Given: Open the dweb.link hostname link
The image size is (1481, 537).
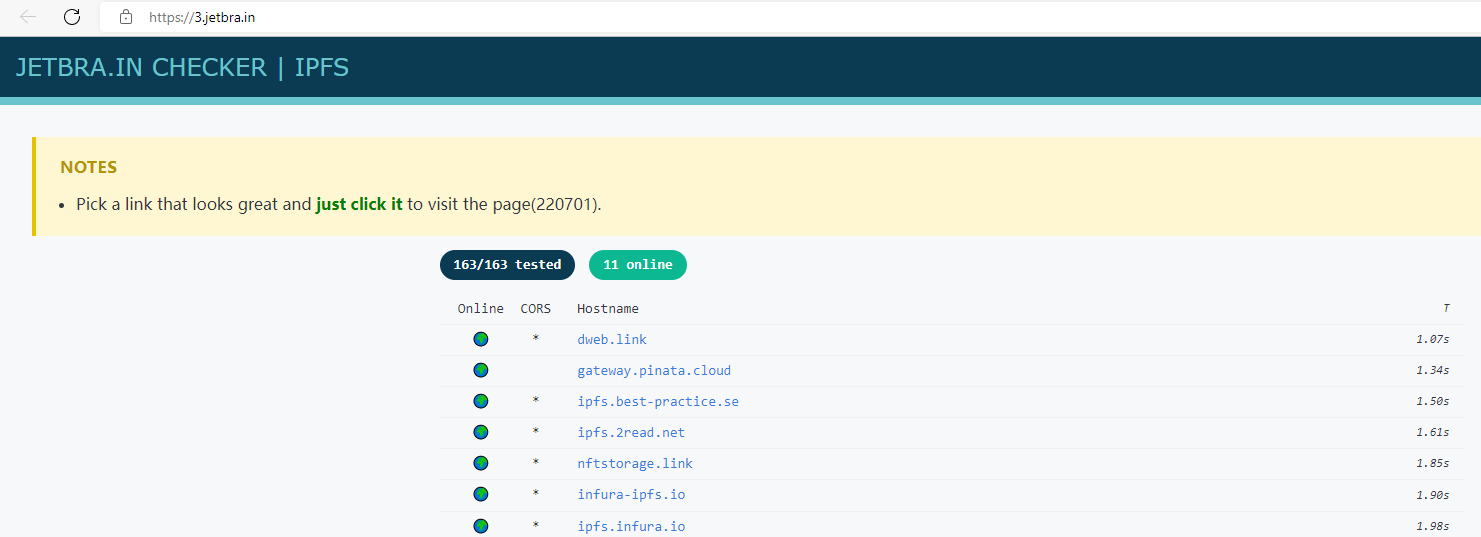Looking at the screenshot, I should pos(612,339).
